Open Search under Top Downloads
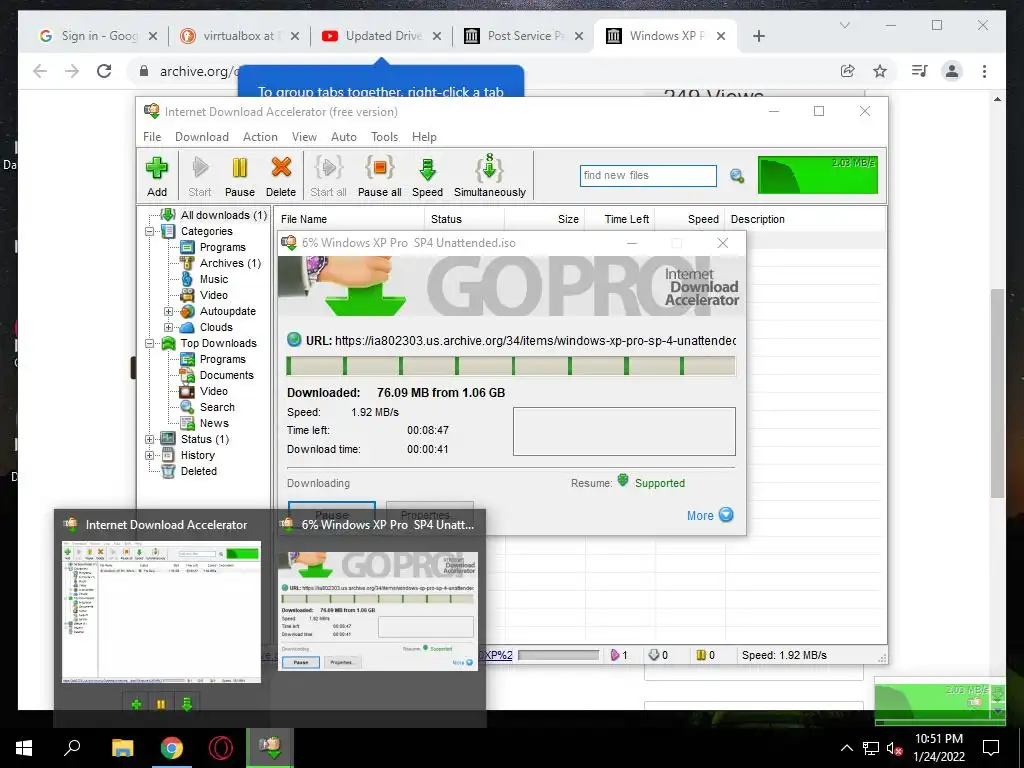 click(217, 407)
